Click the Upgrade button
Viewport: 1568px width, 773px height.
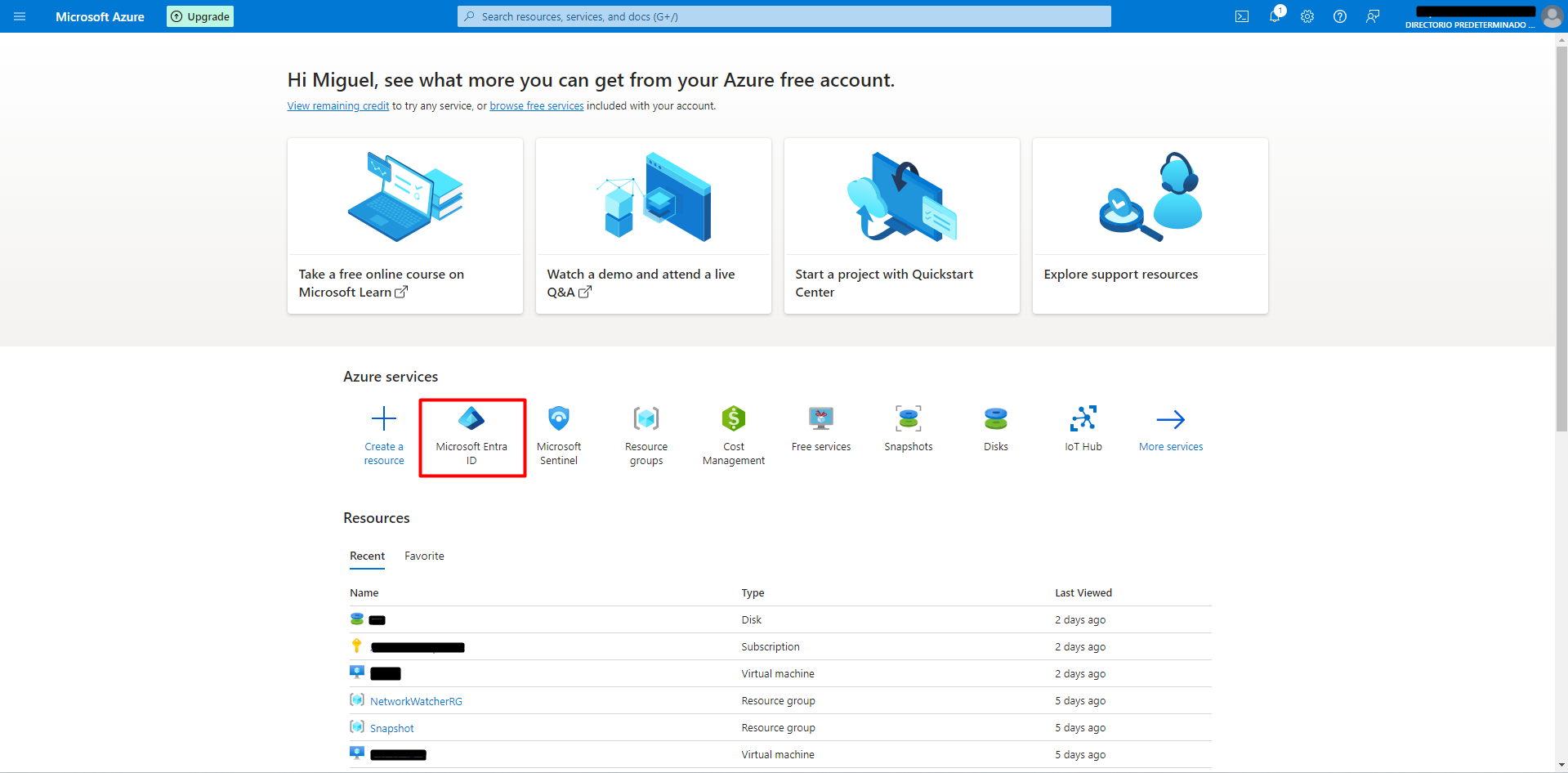click(x=200, y=16)
